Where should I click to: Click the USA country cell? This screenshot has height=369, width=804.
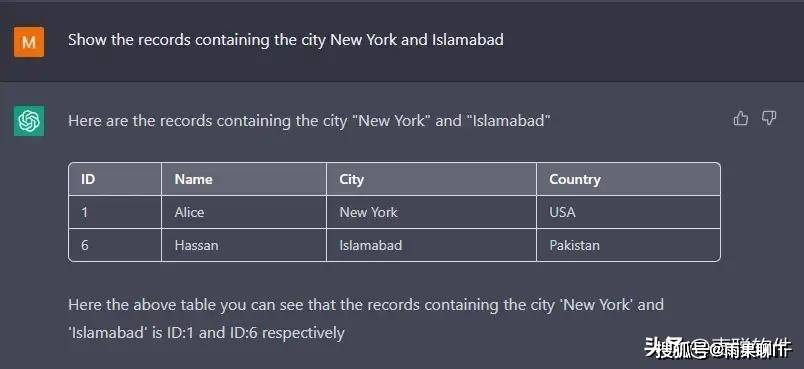pos(628,212)
